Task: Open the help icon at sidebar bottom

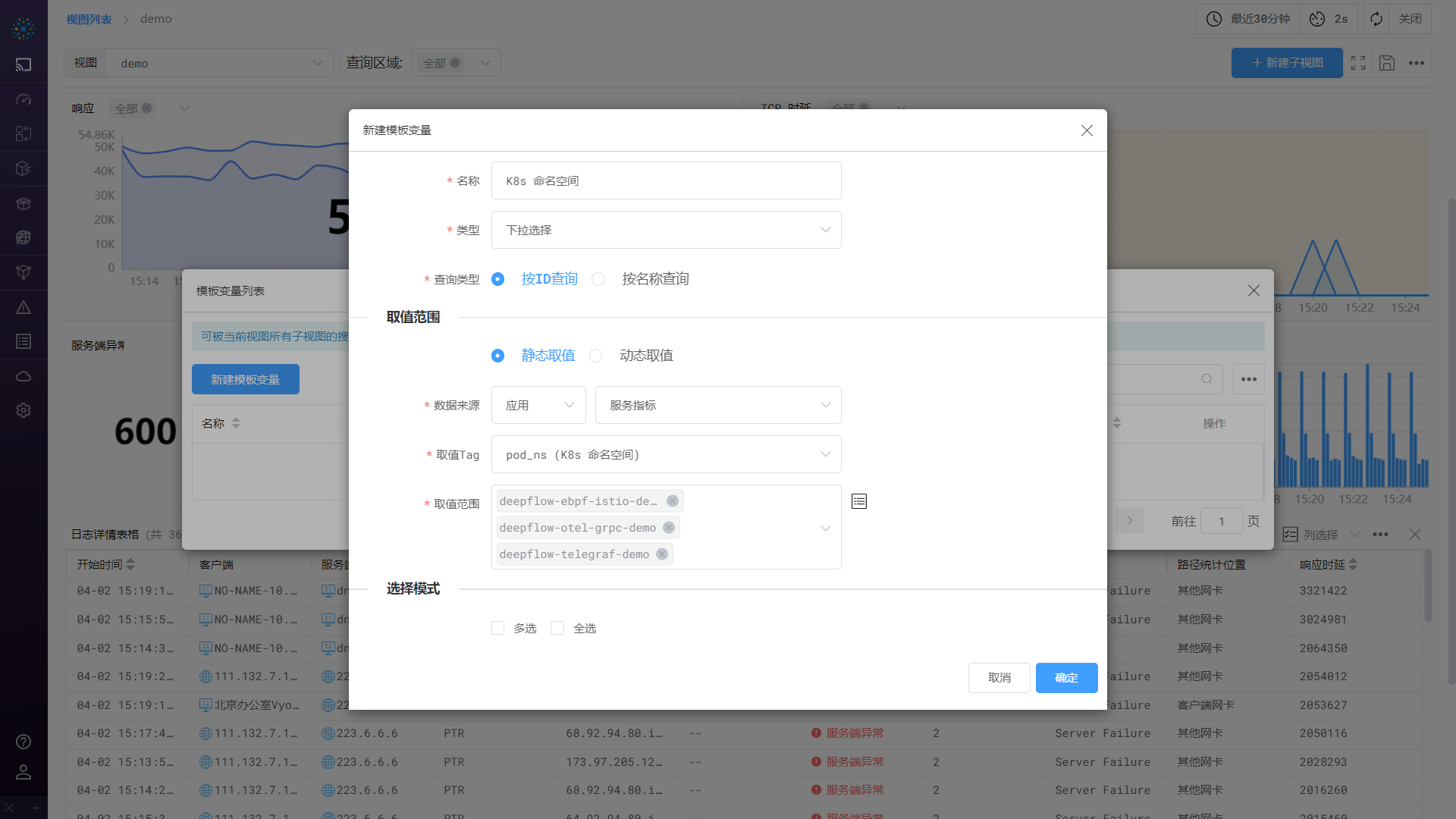Action: 24,742
